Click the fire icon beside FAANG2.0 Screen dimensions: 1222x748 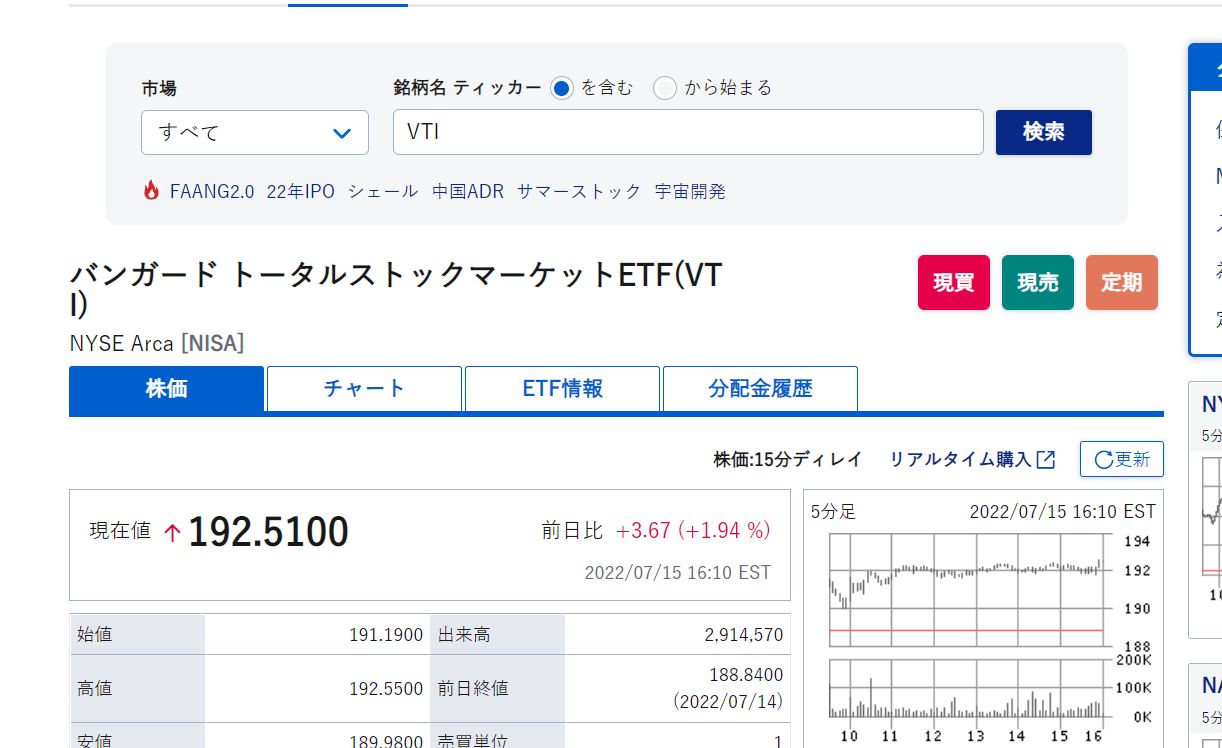click(x=151, y=191)
